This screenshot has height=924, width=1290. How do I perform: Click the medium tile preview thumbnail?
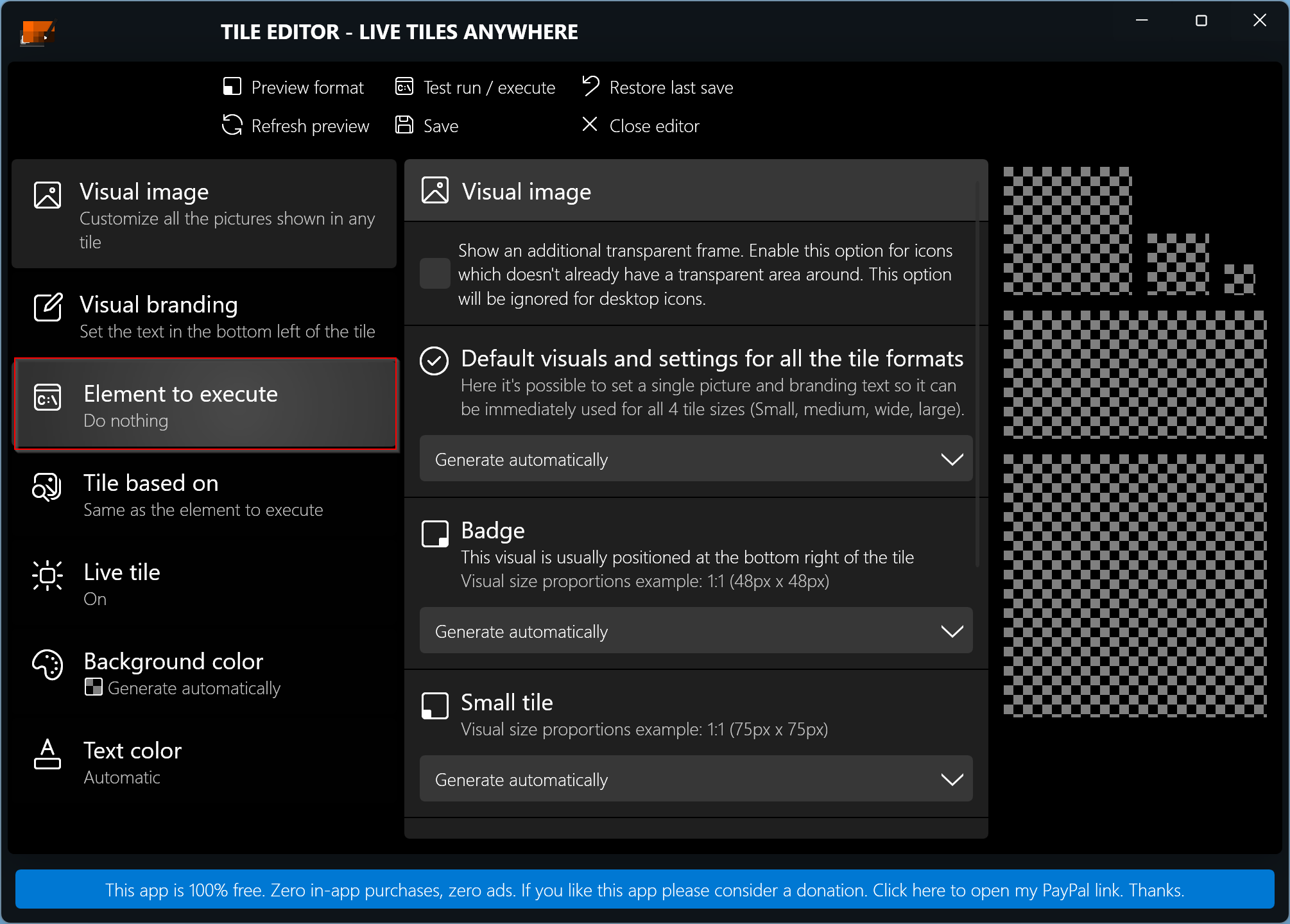click(x=1068, y=231)
